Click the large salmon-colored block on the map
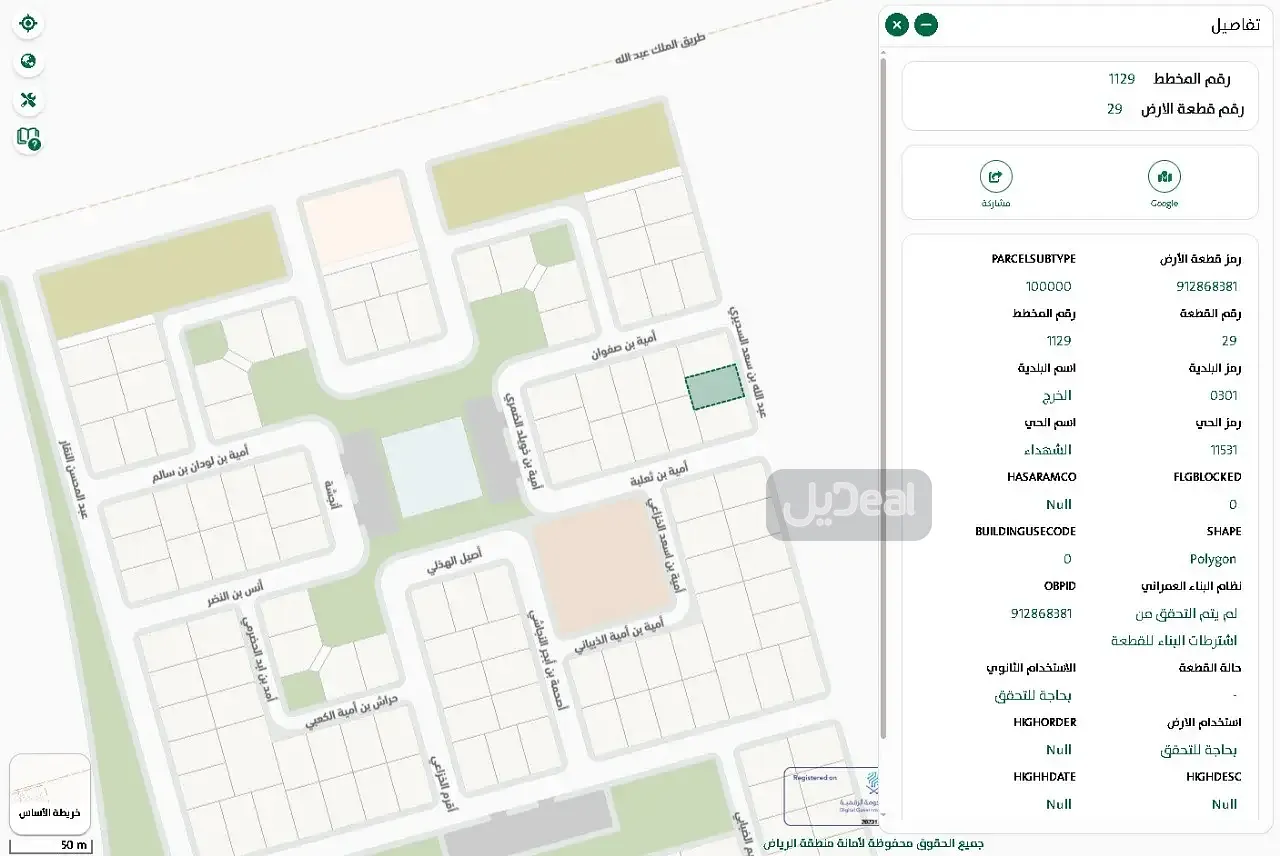The height and width of the screenshot is (856, 1280). coord(600,567)
